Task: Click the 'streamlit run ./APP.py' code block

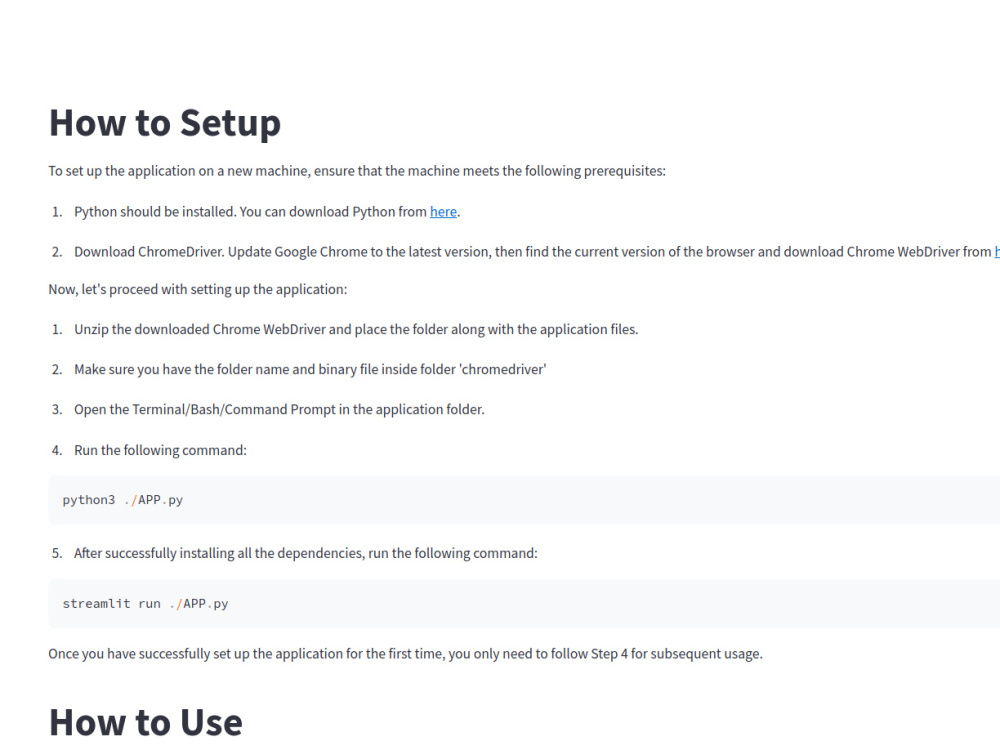Action: click(x=524, y=604)
